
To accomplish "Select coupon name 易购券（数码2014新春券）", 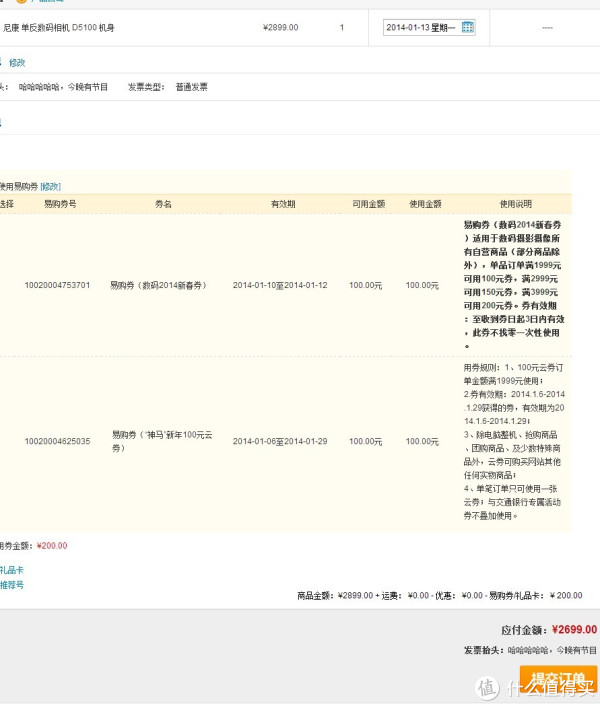I will 158,285.
